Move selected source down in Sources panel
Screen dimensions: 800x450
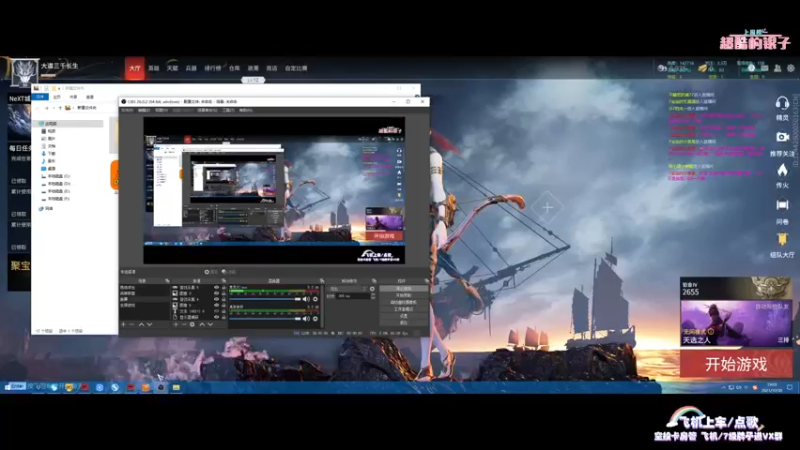[210, 324]
